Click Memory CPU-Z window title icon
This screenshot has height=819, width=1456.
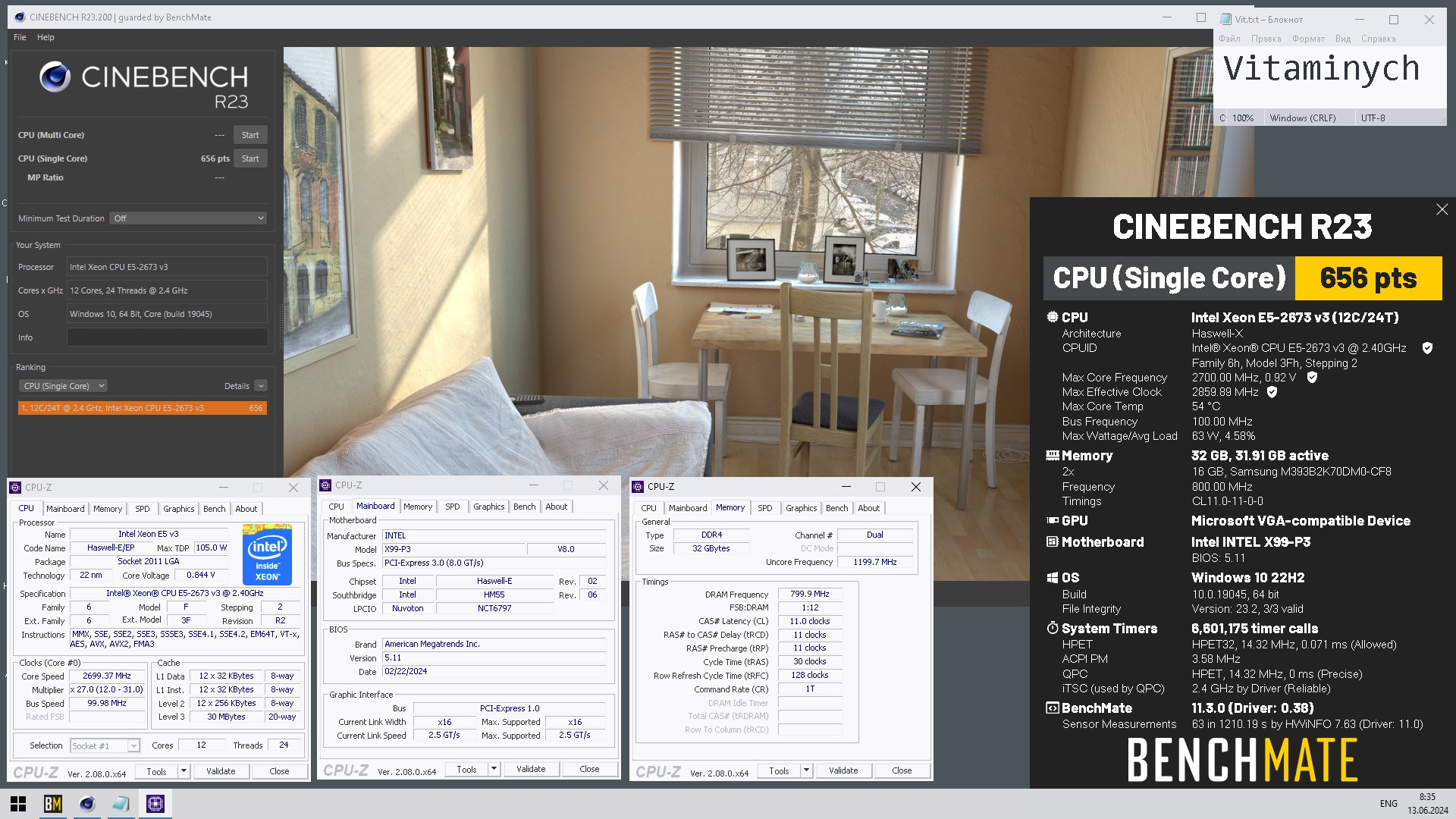tap(638, 487)
